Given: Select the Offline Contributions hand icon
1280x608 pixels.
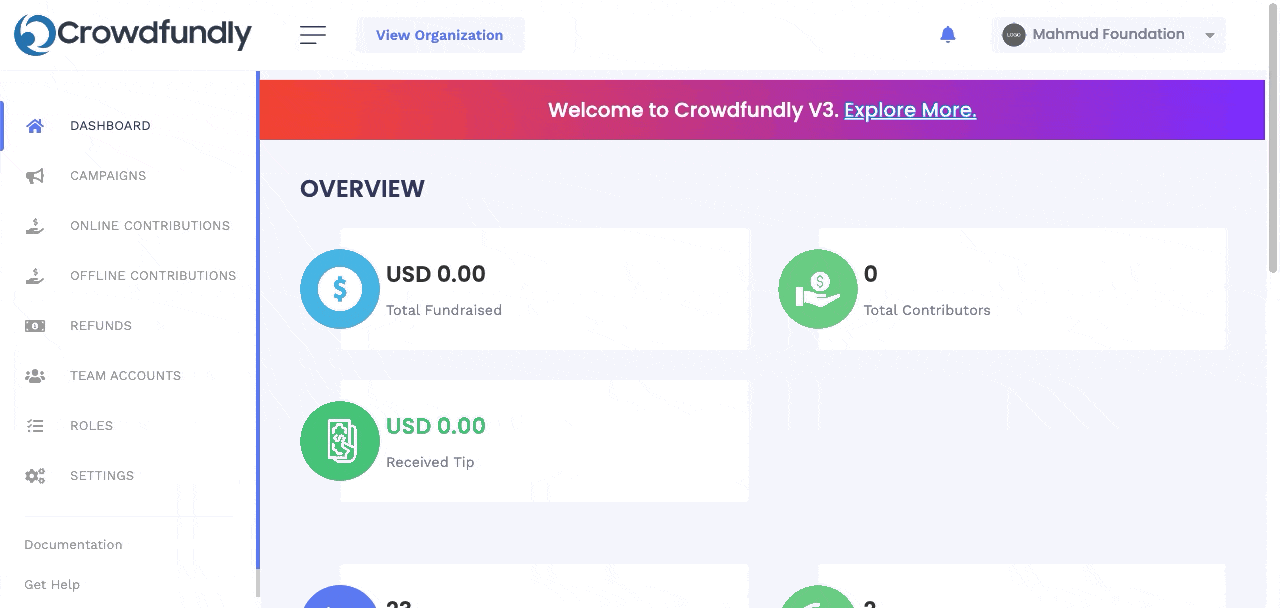Looking at the screenshot, I should coord(35,276).
